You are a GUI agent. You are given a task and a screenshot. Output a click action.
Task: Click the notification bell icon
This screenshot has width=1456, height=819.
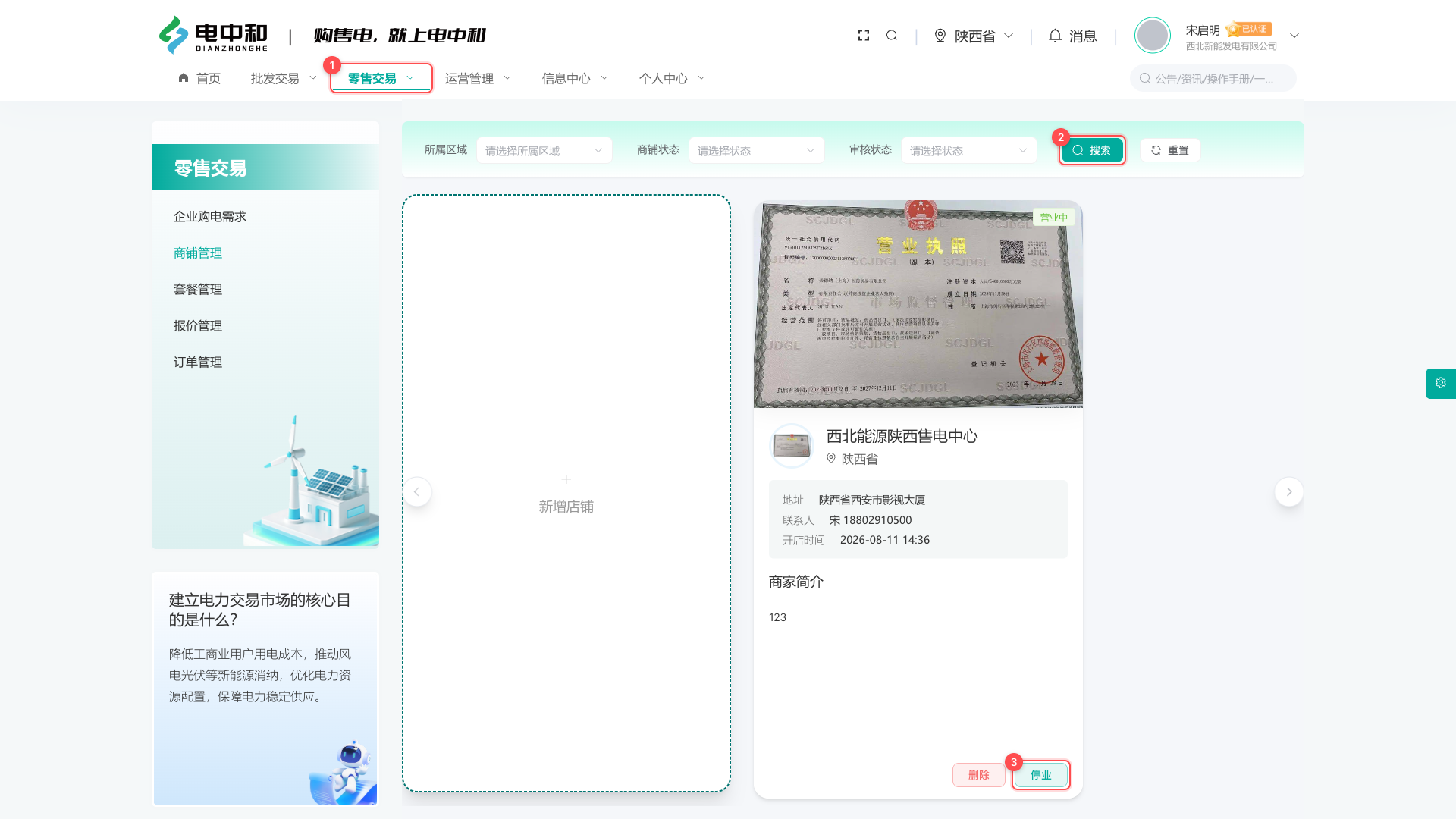[1055, 36]
